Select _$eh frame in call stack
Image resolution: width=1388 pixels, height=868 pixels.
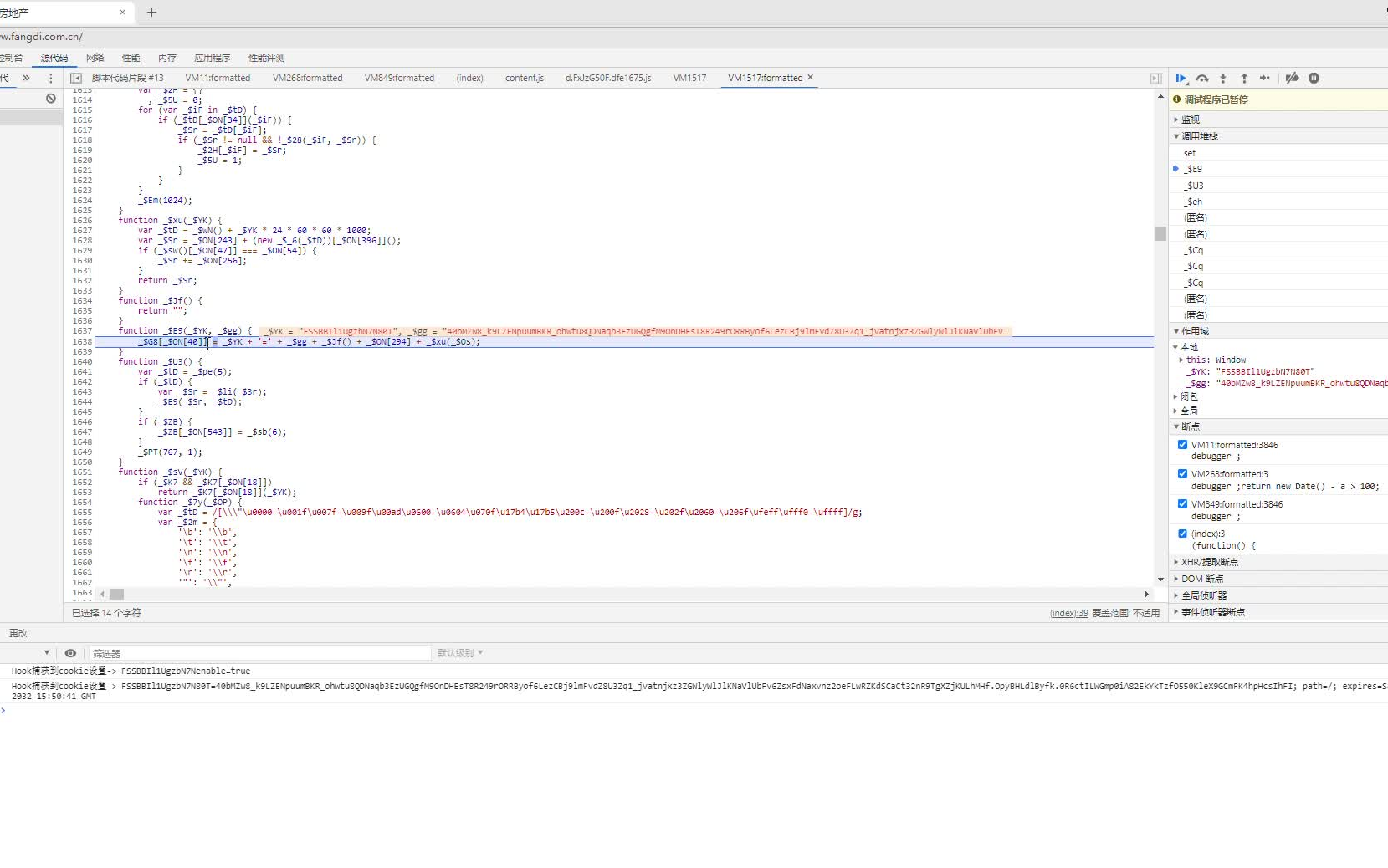(1278, 202)
